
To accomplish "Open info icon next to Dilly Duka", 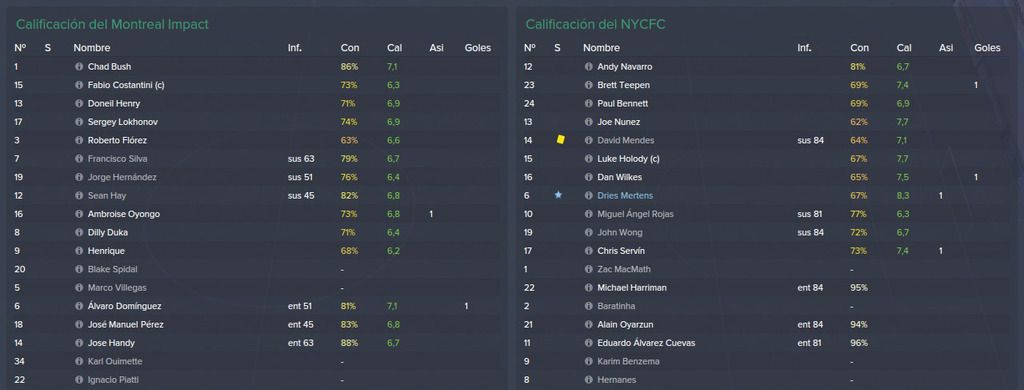I will click(79, 233).
